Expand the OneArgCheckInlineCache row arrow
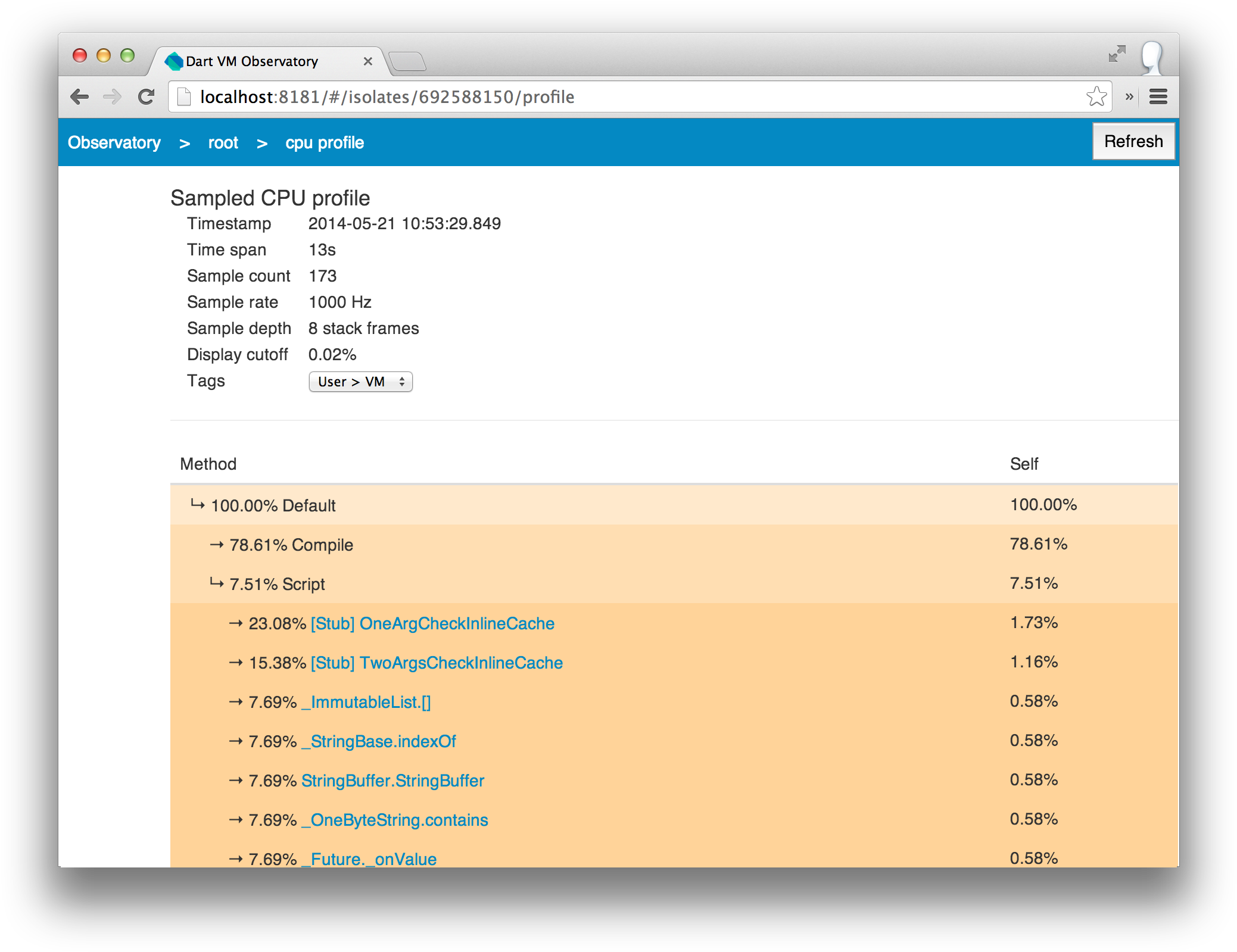The height and width of the screenshot is (952, 1237). click(x=236, y=623)
